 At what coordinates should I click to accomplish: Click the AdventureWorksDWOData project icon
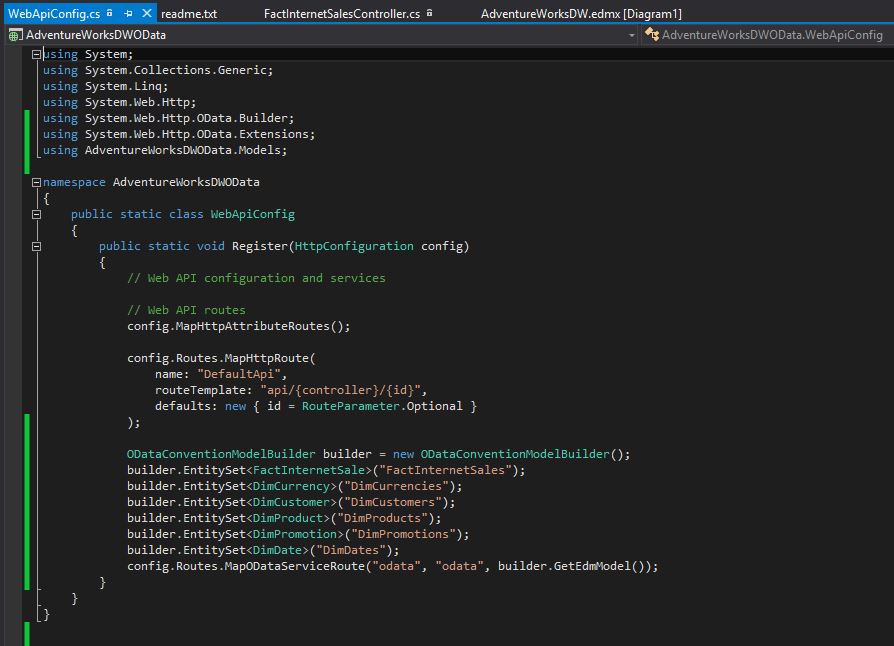pyautogui.click(x=15, y=35)
